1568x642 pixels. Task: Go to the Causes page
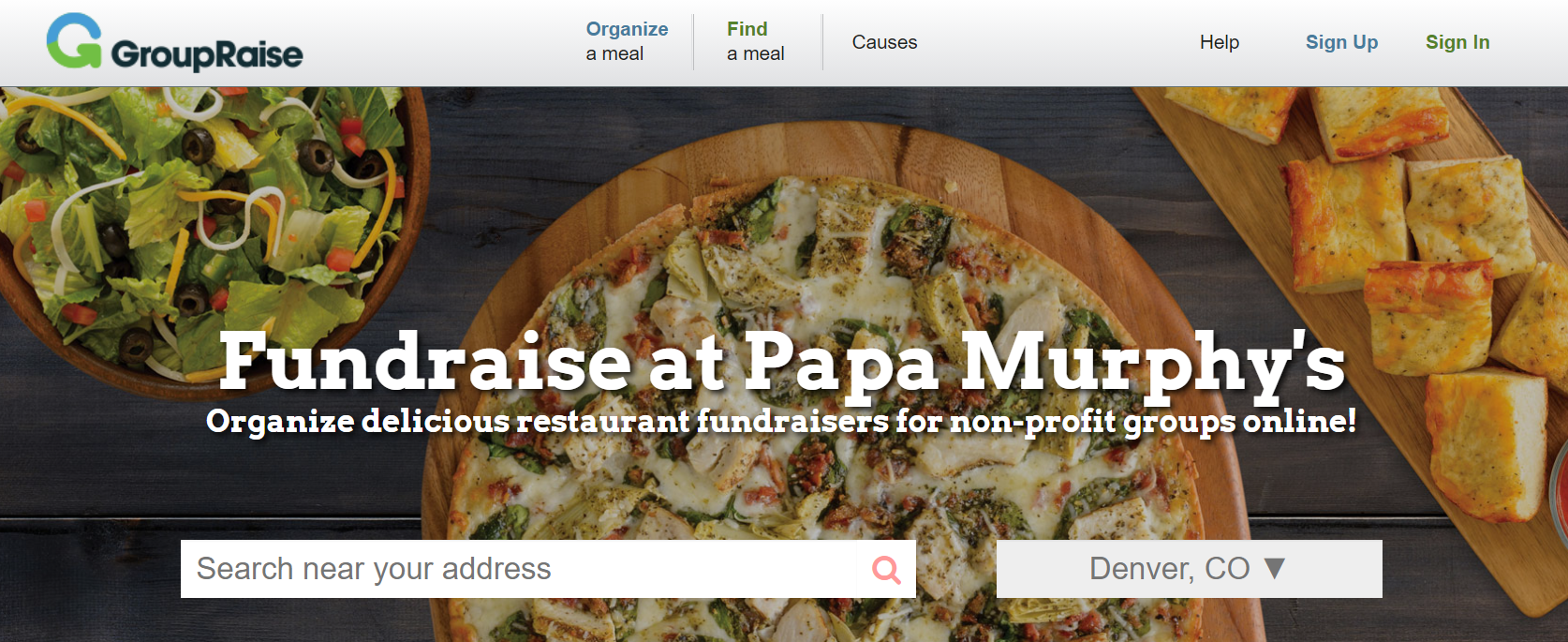click(x=884, y=42)
